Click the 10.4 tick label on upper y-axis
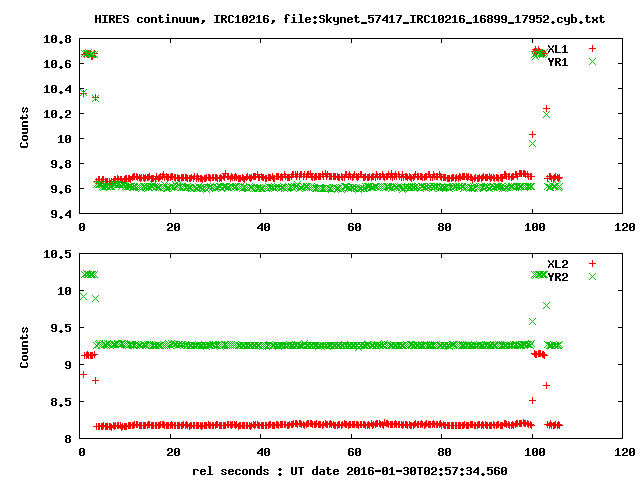The height and width of the screenshot is (480, 640). pos(57,89)
